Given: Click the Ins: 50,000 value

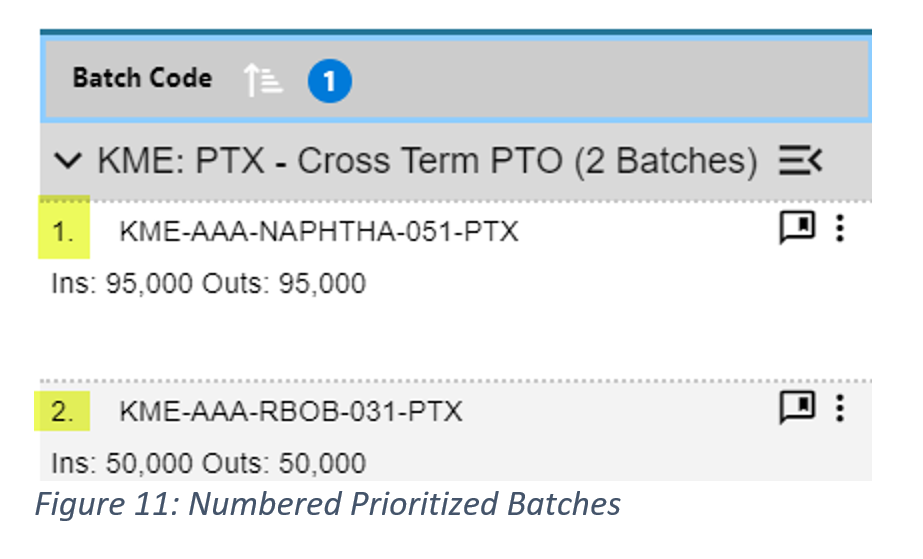Looking at the screenshot, I should (x=123, y=464).
